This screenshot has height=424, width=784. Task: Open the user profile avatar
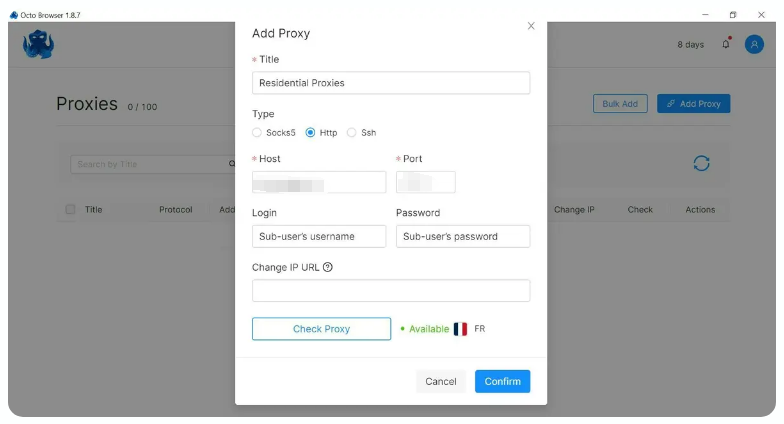754,44
